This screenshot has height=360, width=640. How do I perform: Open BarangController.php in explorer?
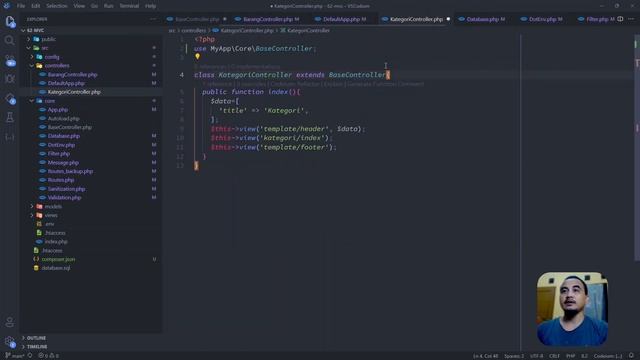72,75
